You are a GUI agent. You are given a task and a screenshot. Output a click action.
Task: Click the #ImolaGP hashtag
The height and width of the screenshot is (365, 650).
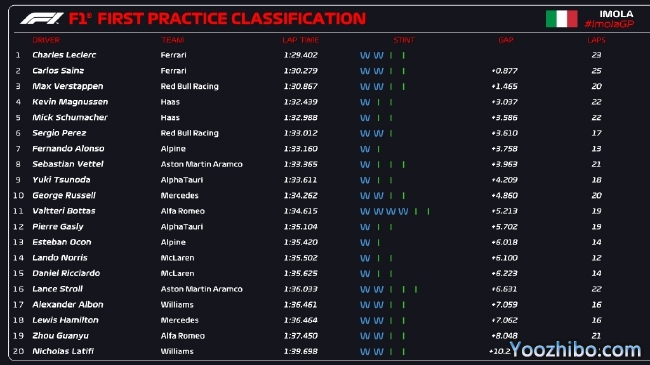[609, 24]
